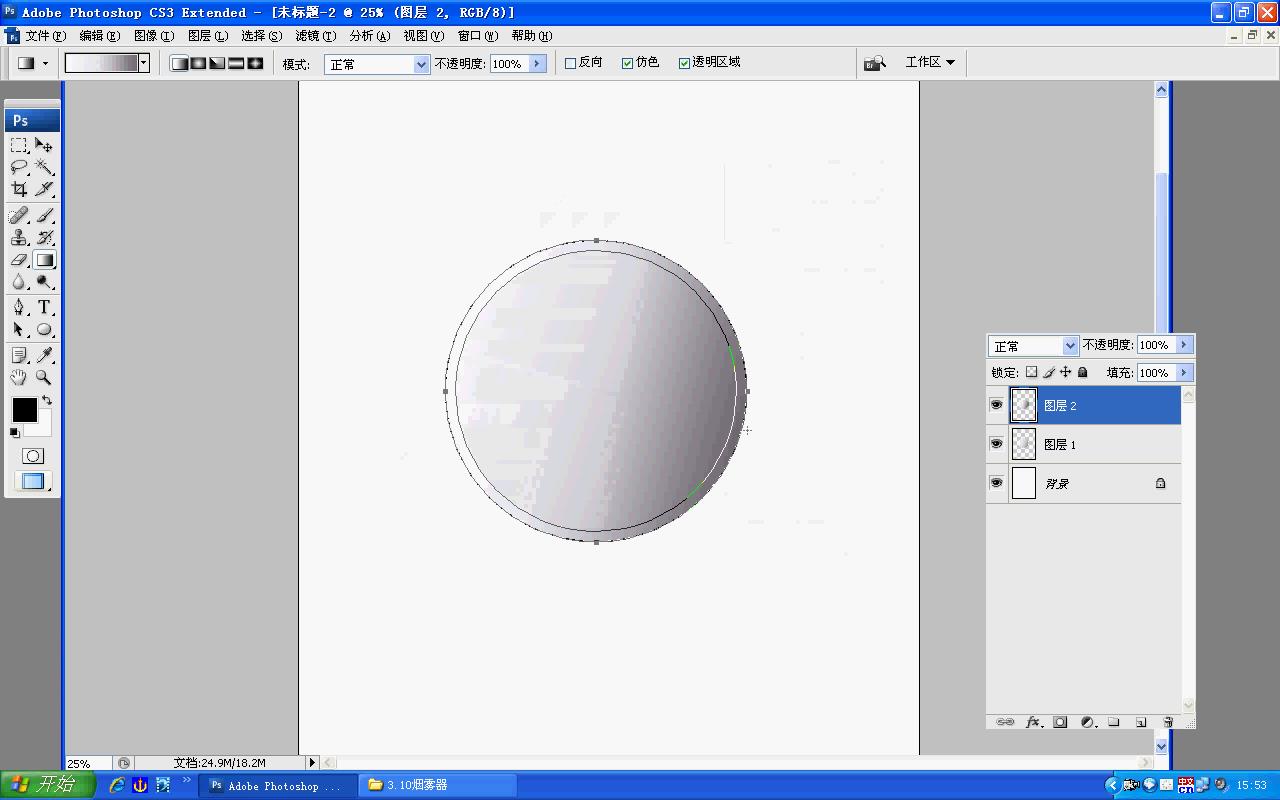Uncheck the 透明区域 (Transparency) checkbox

(684, 63)
